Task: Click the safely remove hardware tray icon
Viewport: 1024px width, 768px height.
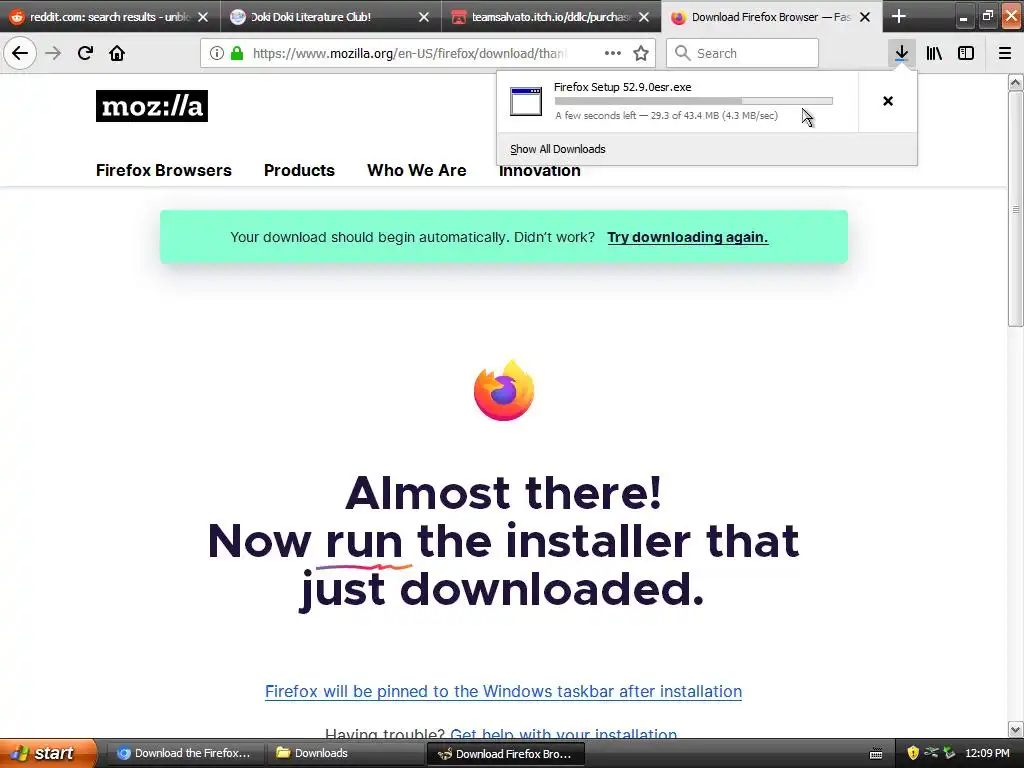Action: [x=949, y=753]
